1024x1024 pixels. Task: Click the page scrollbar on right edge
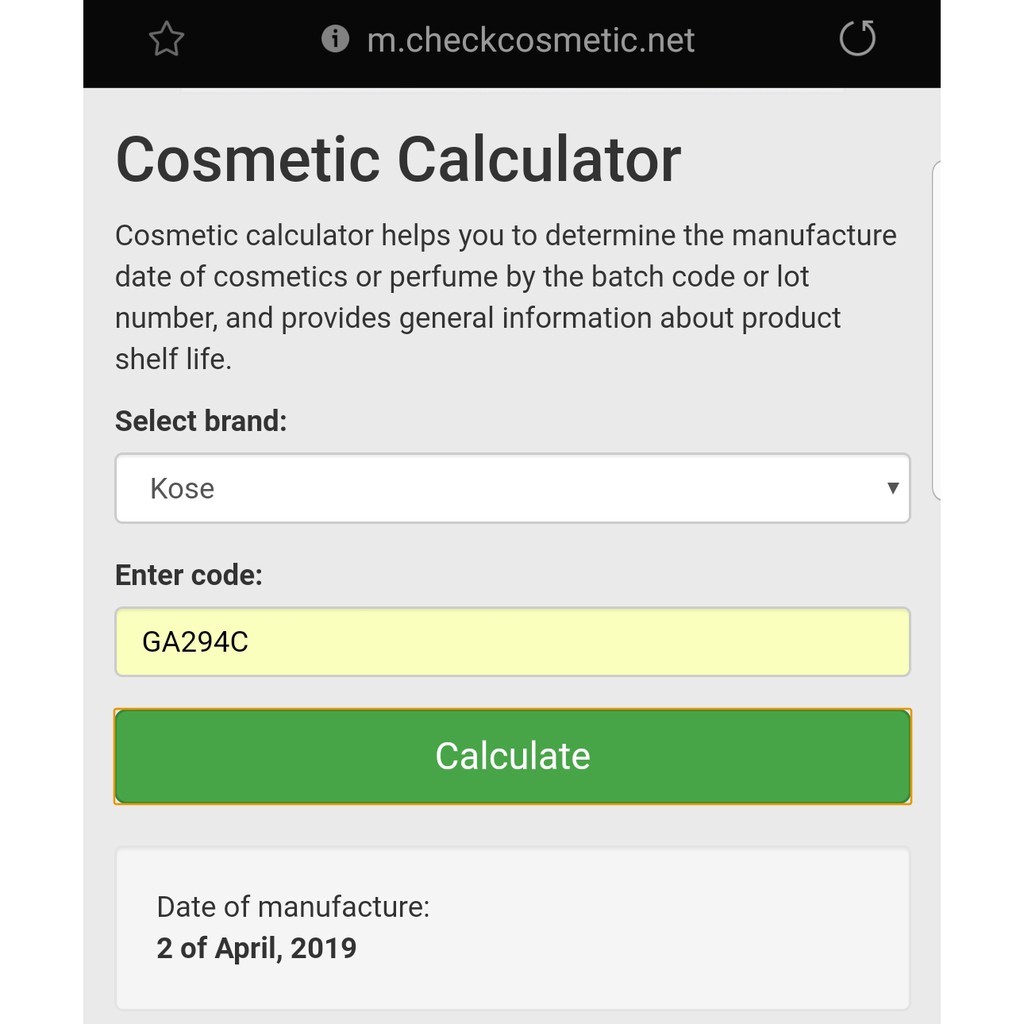coord(936,330)
